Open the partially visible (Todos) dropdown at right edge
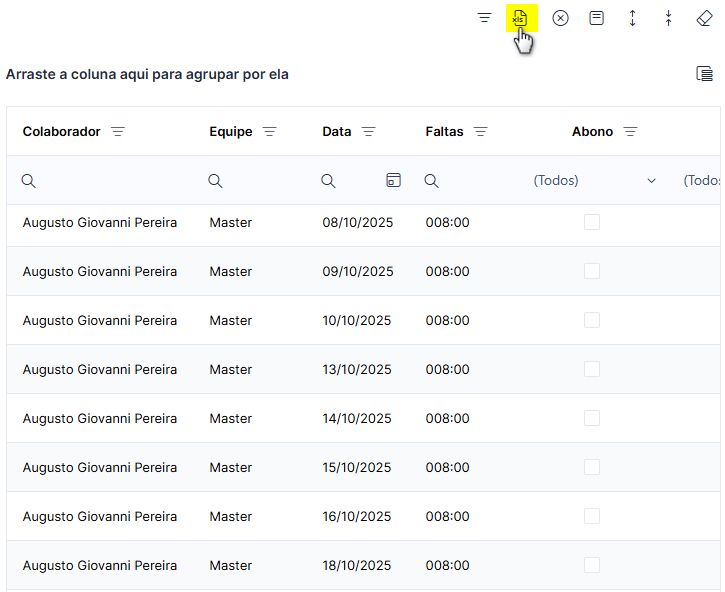This screenshot has width=725, height=592. click(x=702, y=180)
